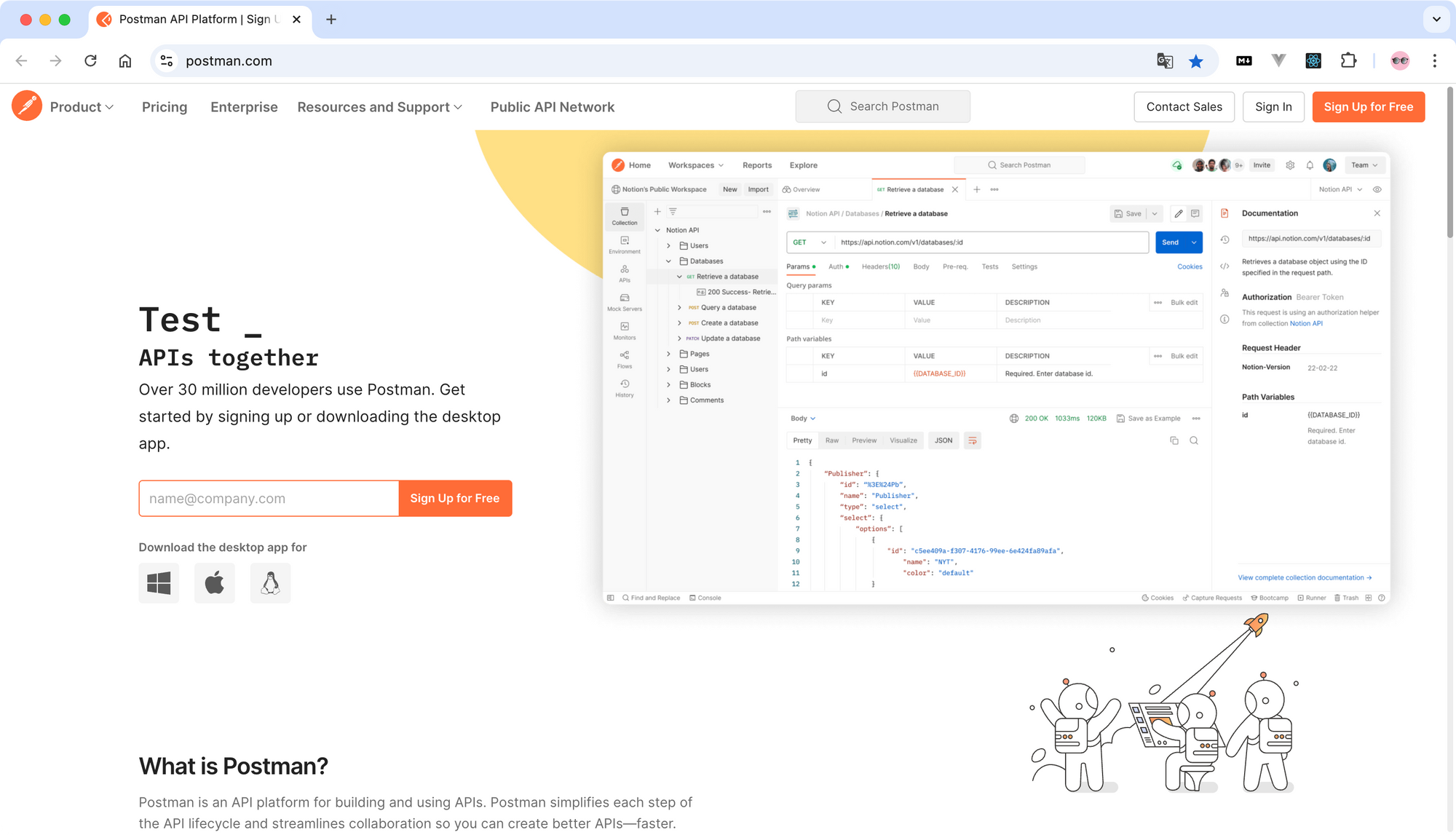
Task: Toggle the Params tab active state
Action: (x=799, y=266)
